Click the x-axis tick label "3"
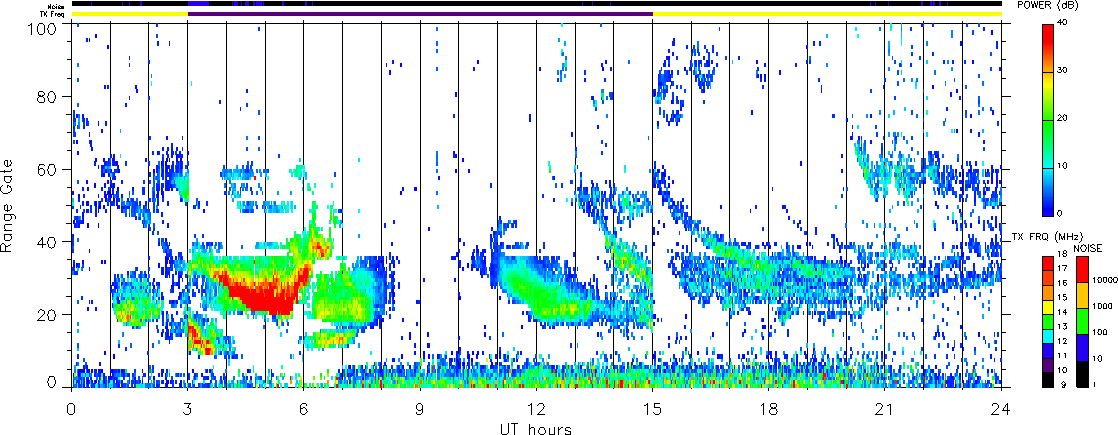Screen dimensions: 1118x435 coord(188,409)
